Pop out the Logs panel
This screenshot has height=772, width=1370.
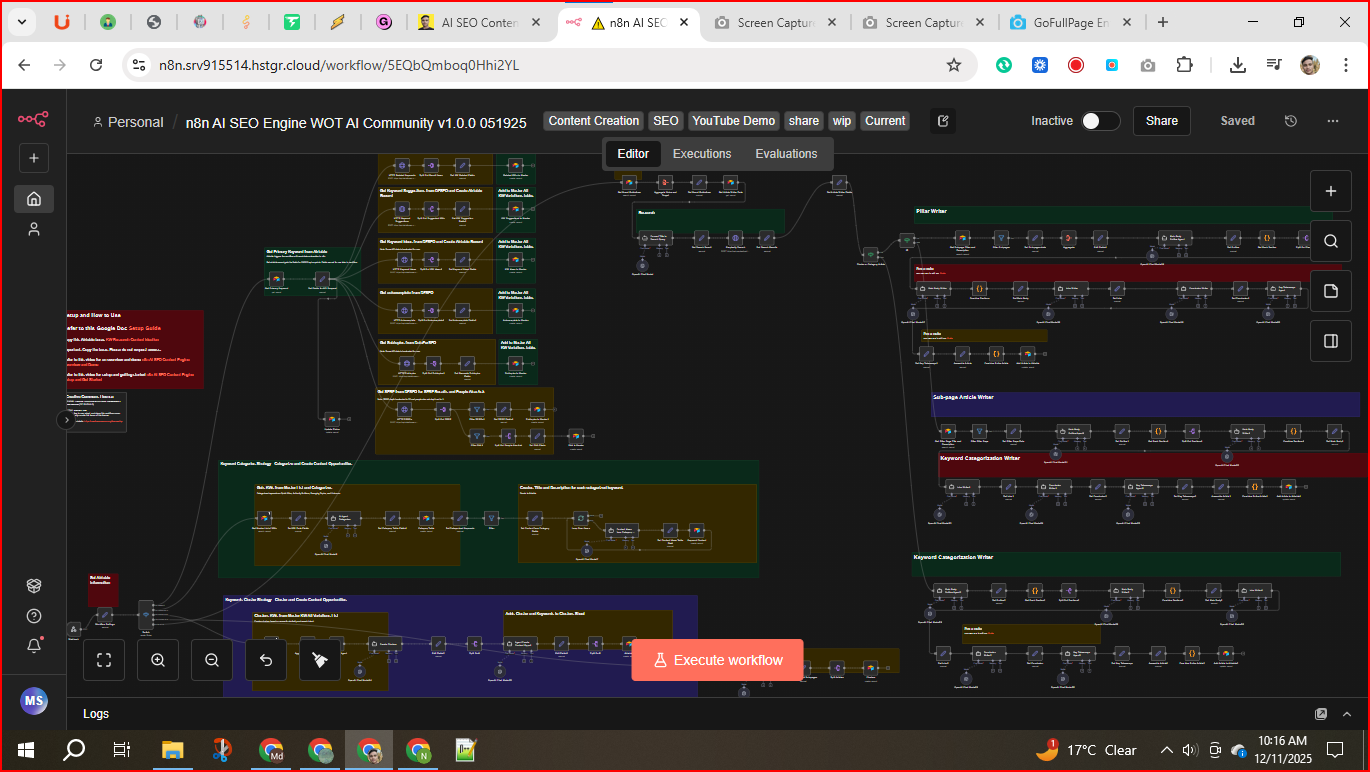1321,714
